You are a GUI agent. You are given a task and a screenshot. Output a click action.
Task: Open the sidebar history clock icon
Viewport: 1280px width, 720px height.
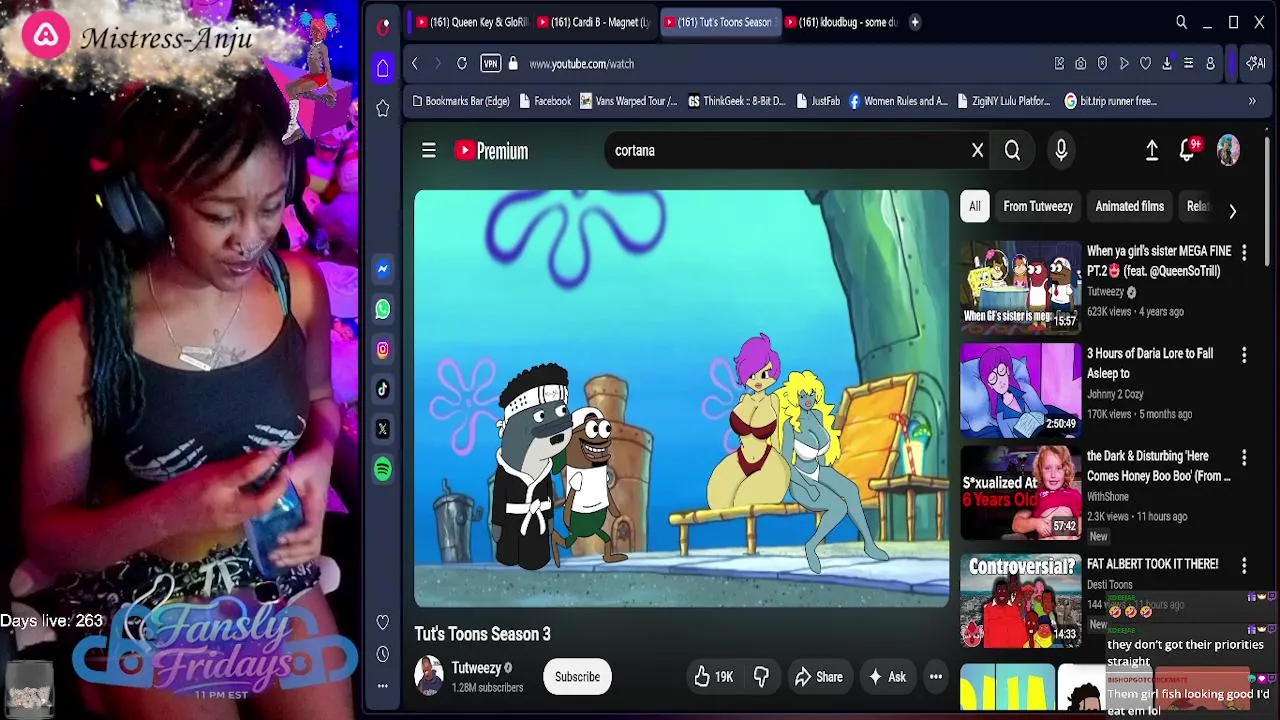pyautogui.click(x=383, y=654)
